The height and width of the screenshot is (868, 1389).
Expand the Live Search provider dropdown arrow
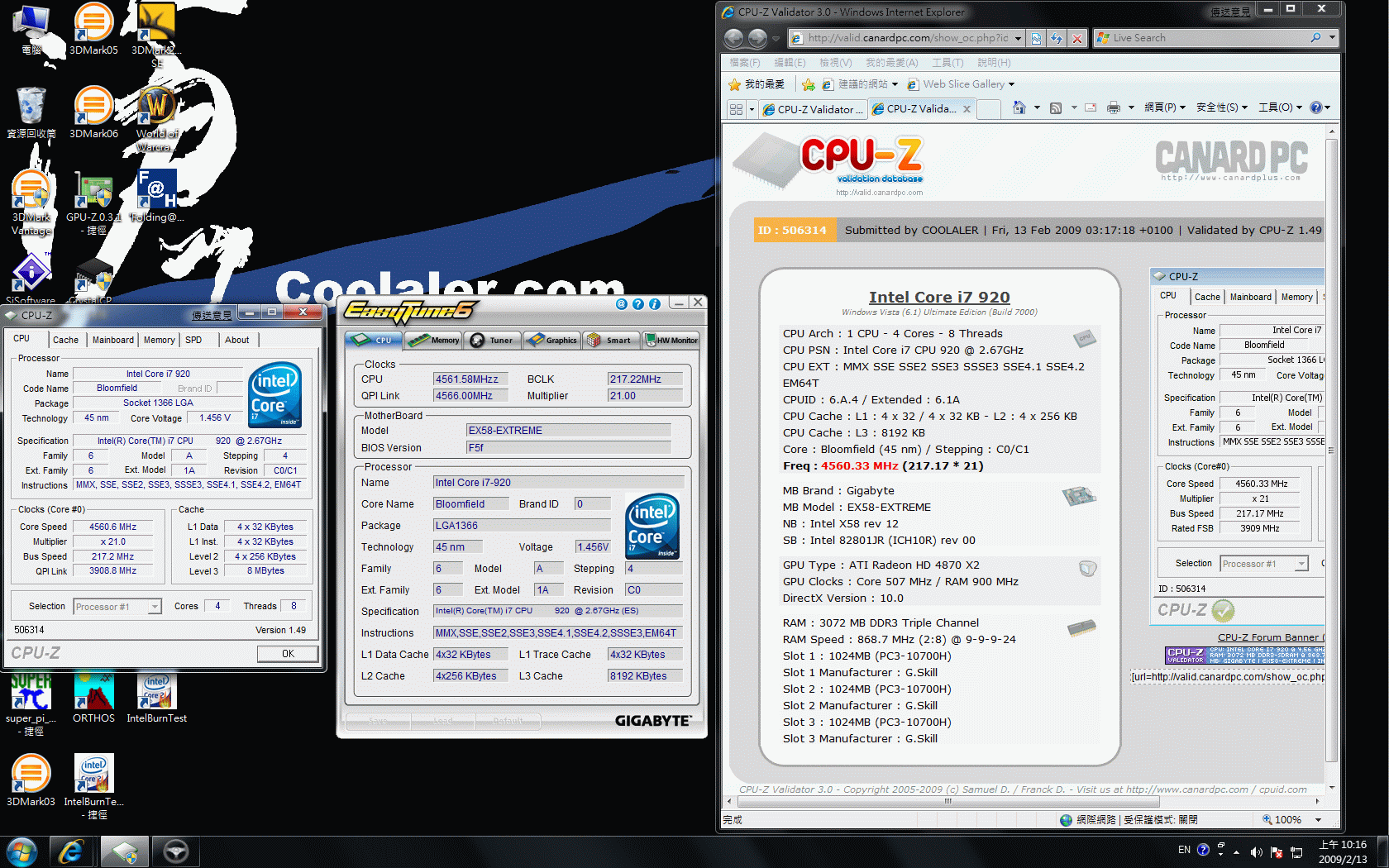1331,38
